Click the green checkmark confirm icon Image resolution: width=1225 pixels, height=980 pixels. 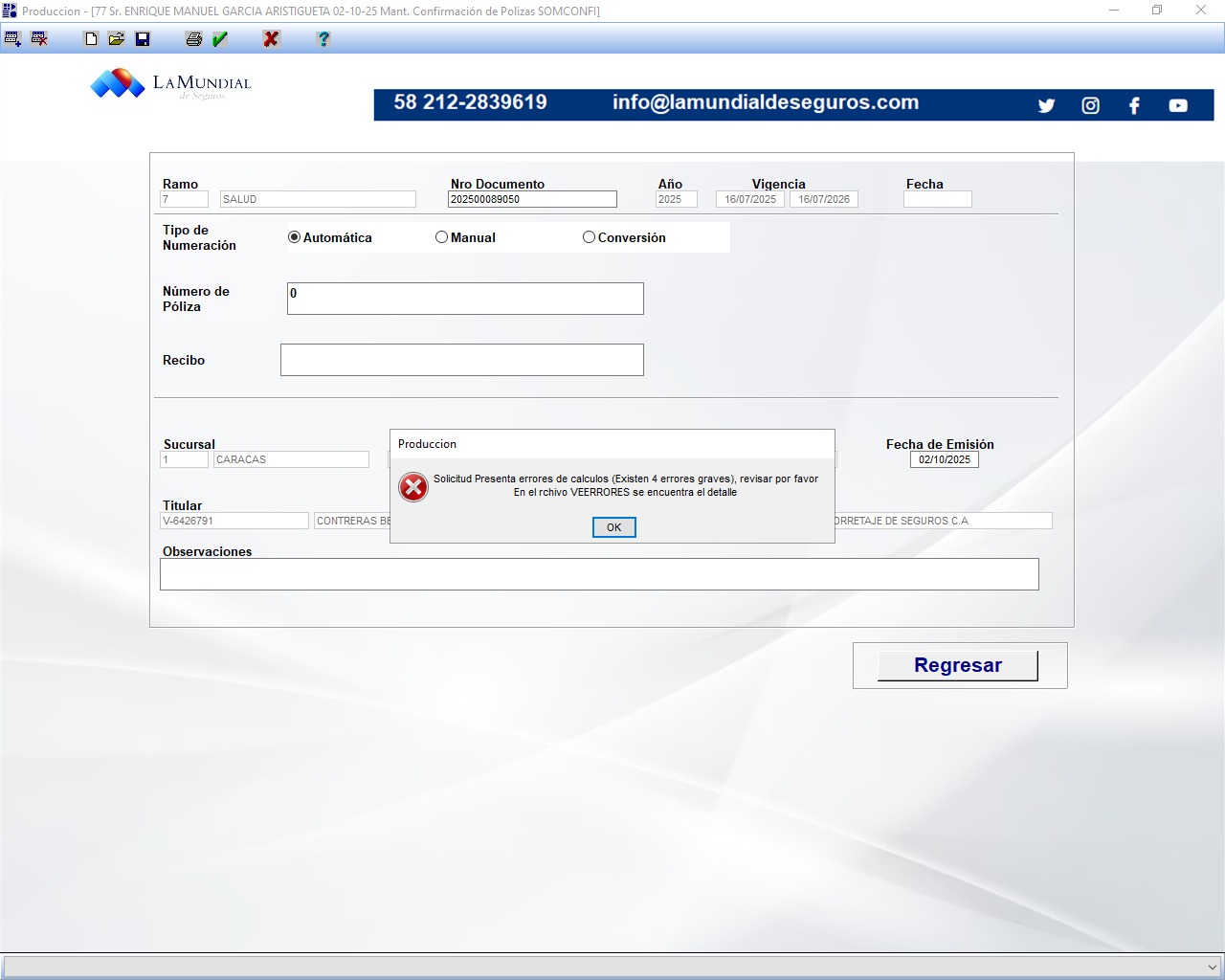[x=220, y=39]
